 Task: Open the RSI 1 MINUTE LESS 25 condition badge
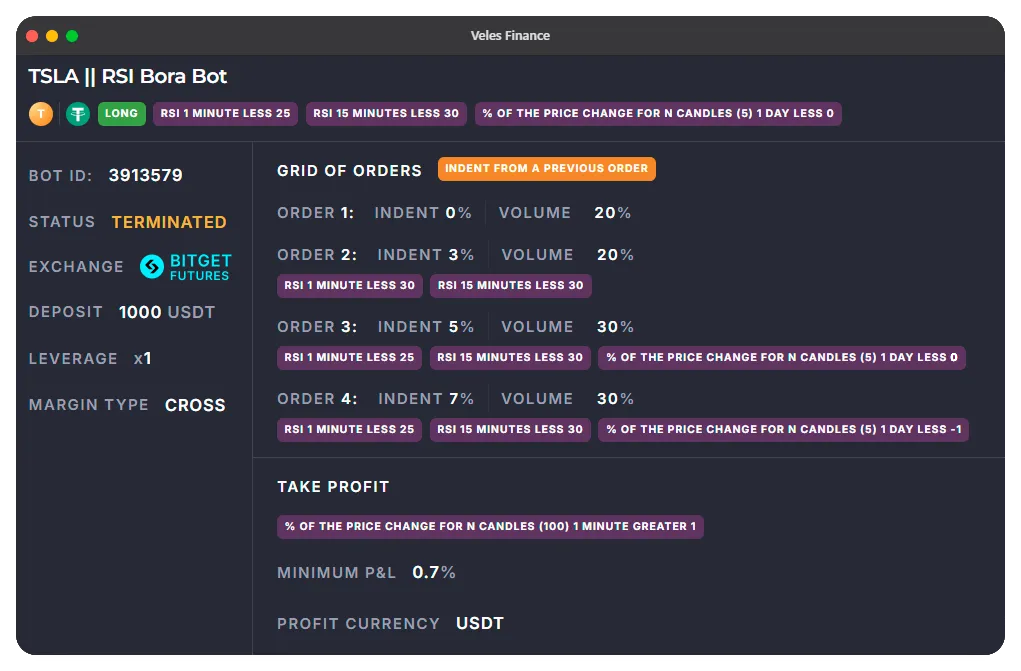coord(225,114)
